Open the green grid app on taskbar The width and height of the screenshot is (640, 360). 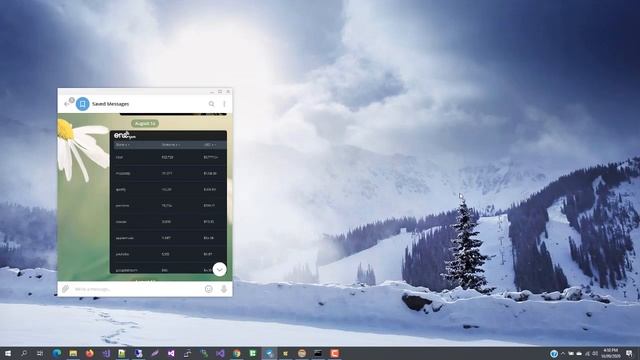tap(253, 353)
